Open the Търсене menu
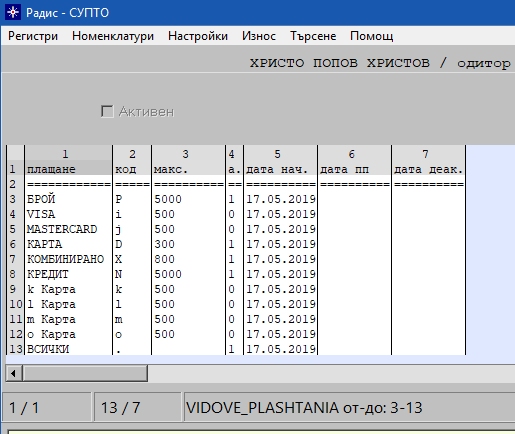Viewport: 515px width, 434px height. click(x=313, y=36)
